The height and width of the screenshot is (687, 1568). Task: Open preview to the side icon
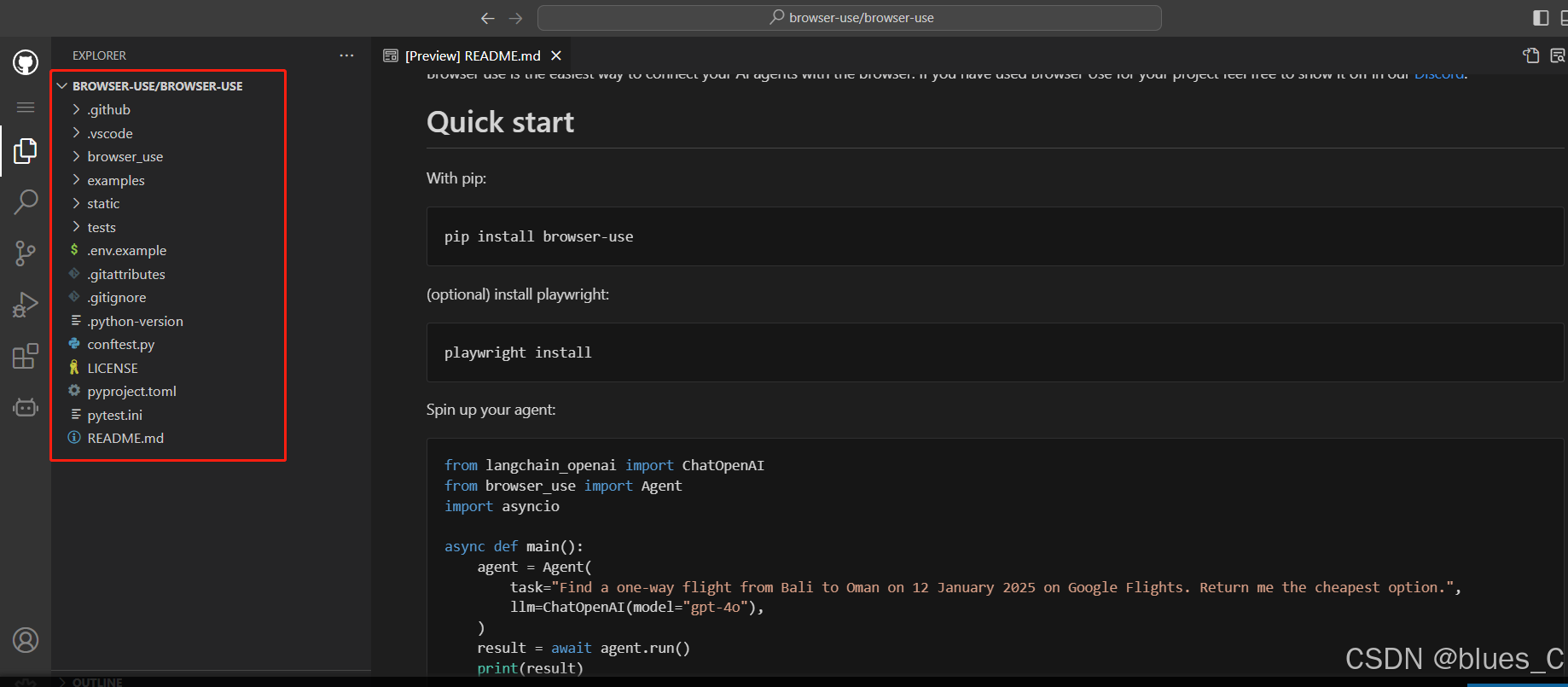[1558, 55]
